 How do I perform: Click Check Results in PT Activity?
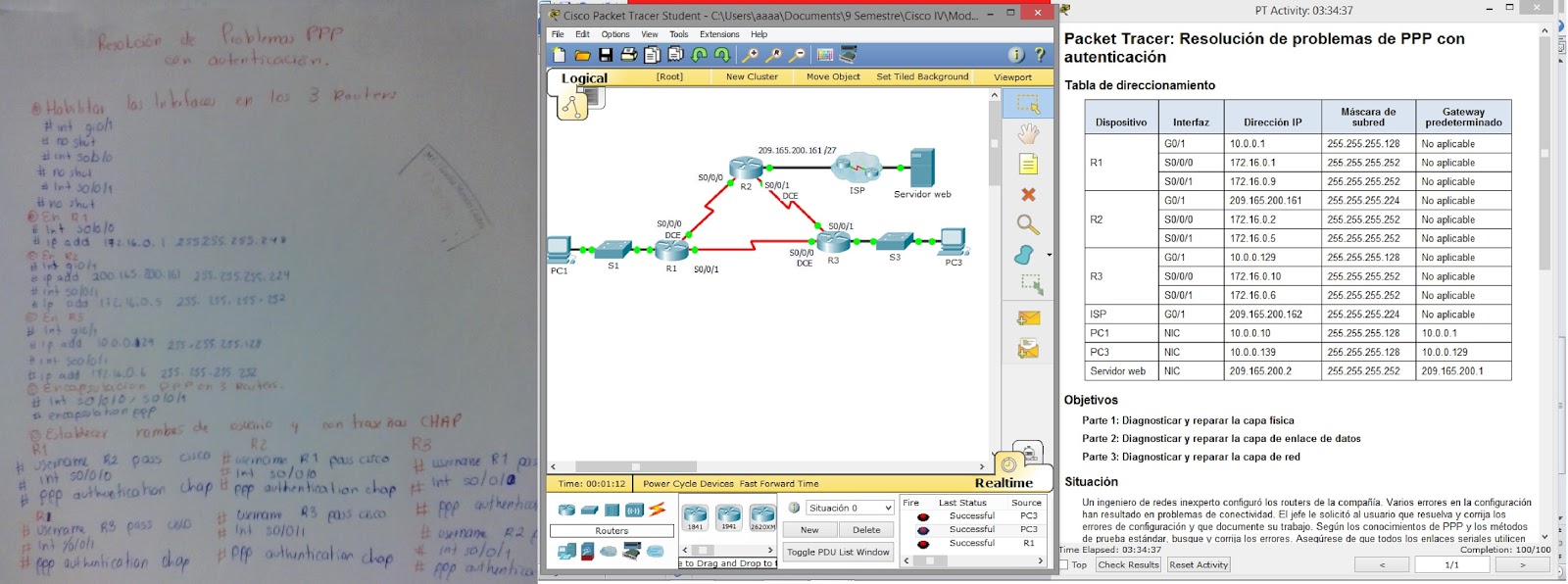pyautogui.click(x=1129, y=564)
